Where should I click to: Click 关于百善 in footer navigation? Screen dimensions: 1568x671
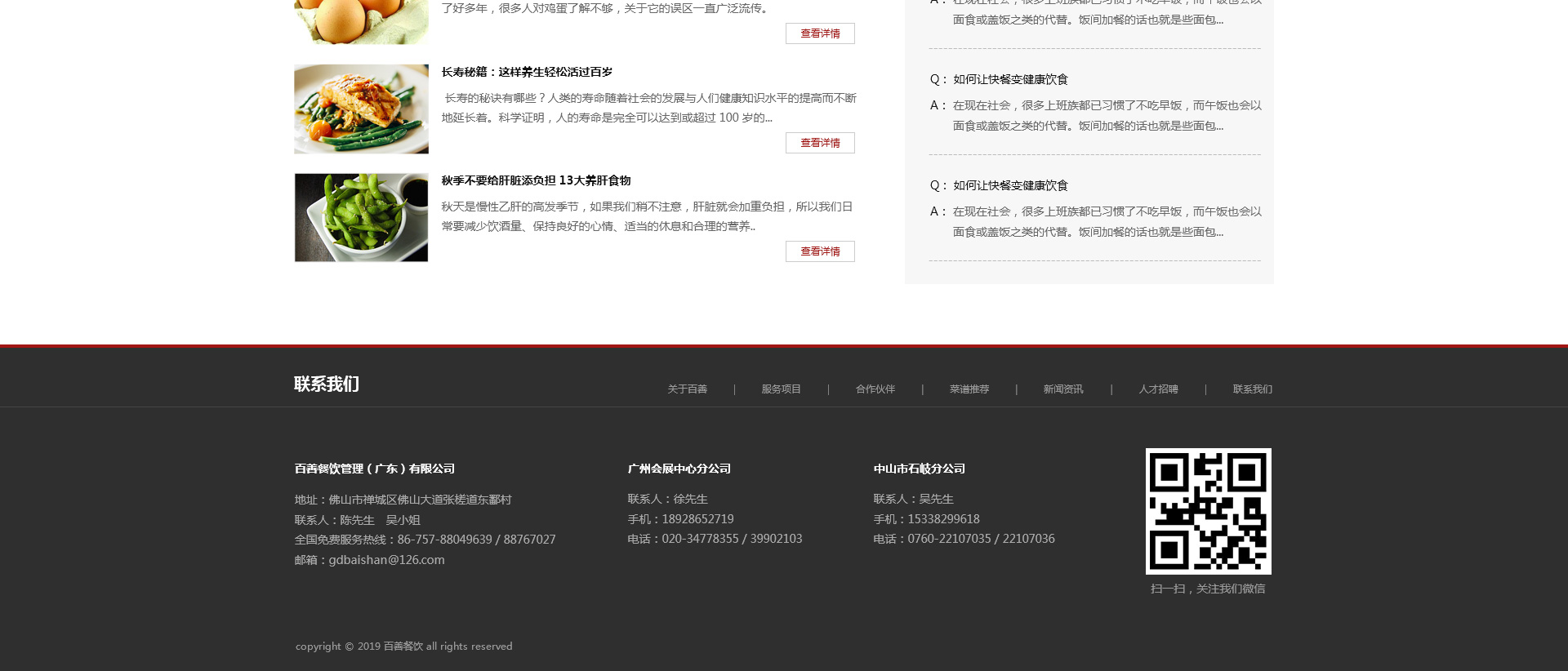687,389
